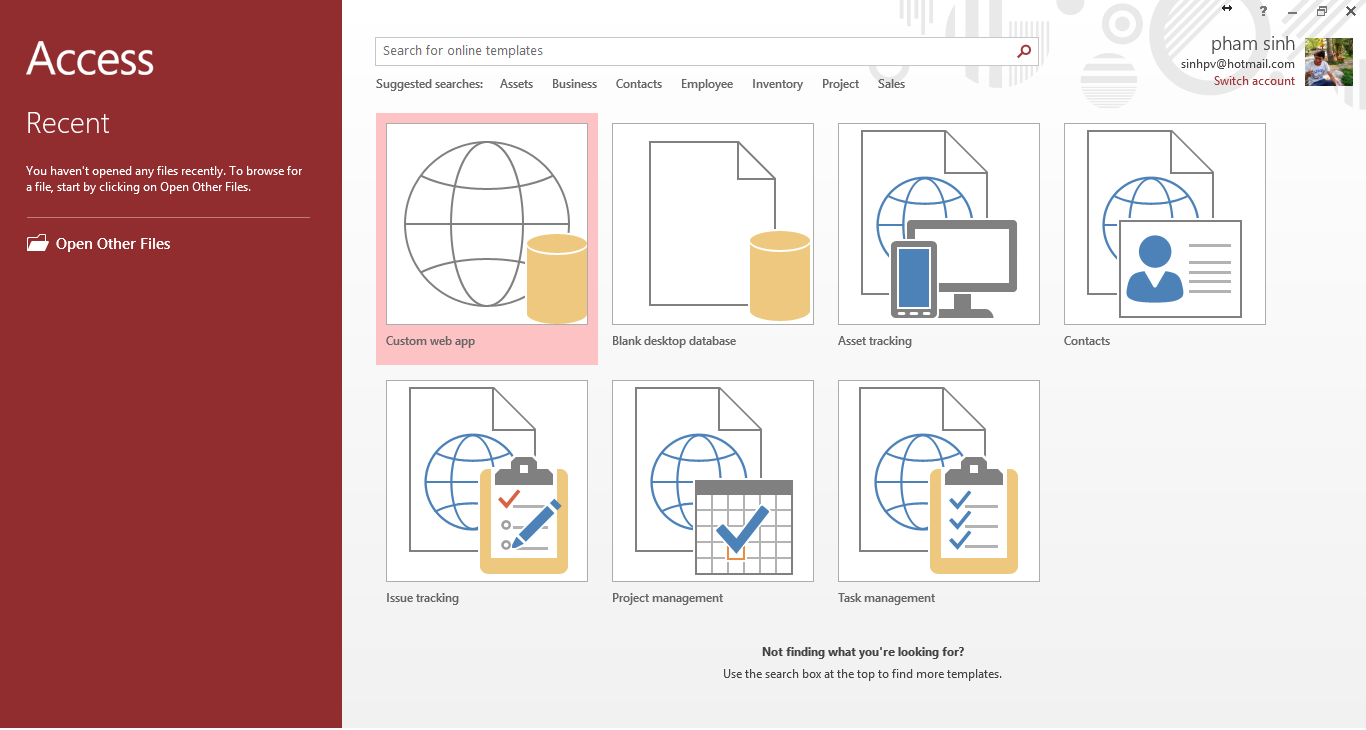The width and height of the screenshot is (1366, 730).
Task: Search suggested term Inventory
Action: click(x=777, y=84)
